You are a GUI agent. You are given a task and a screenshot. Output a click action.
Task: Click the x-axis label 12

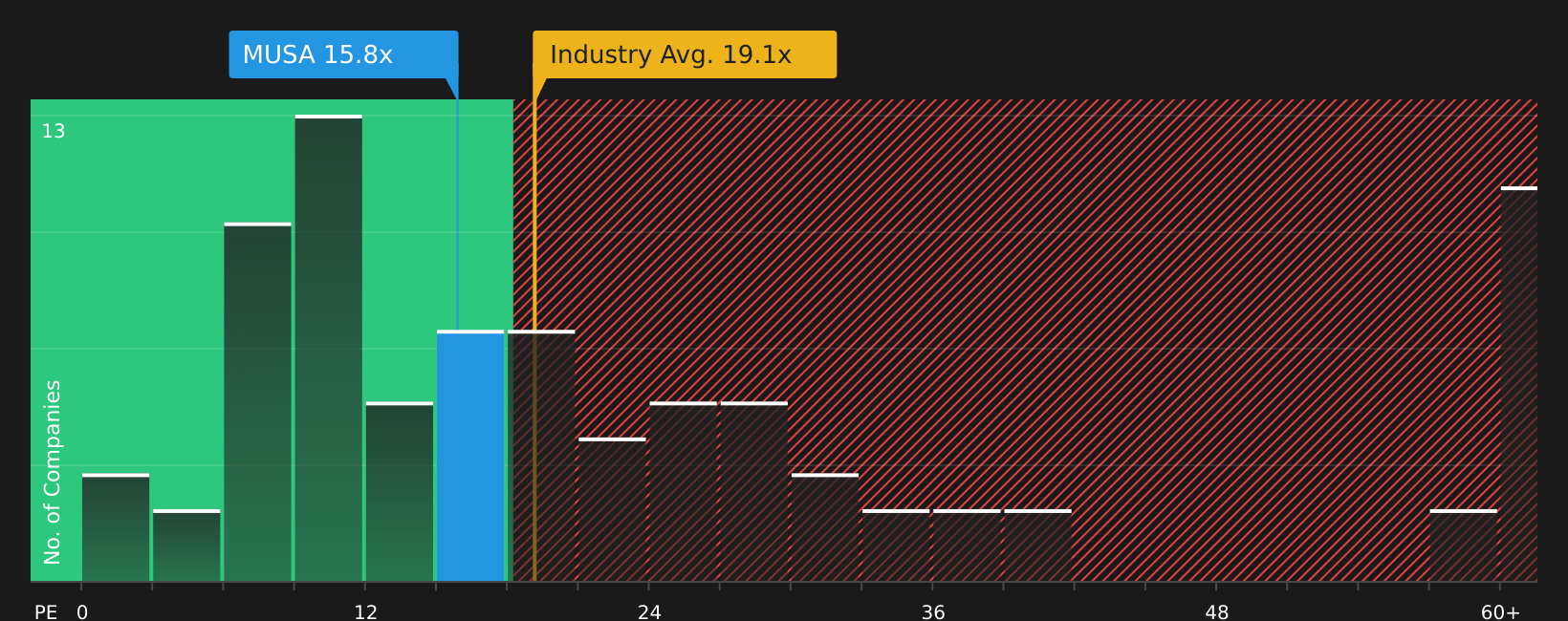365,612
